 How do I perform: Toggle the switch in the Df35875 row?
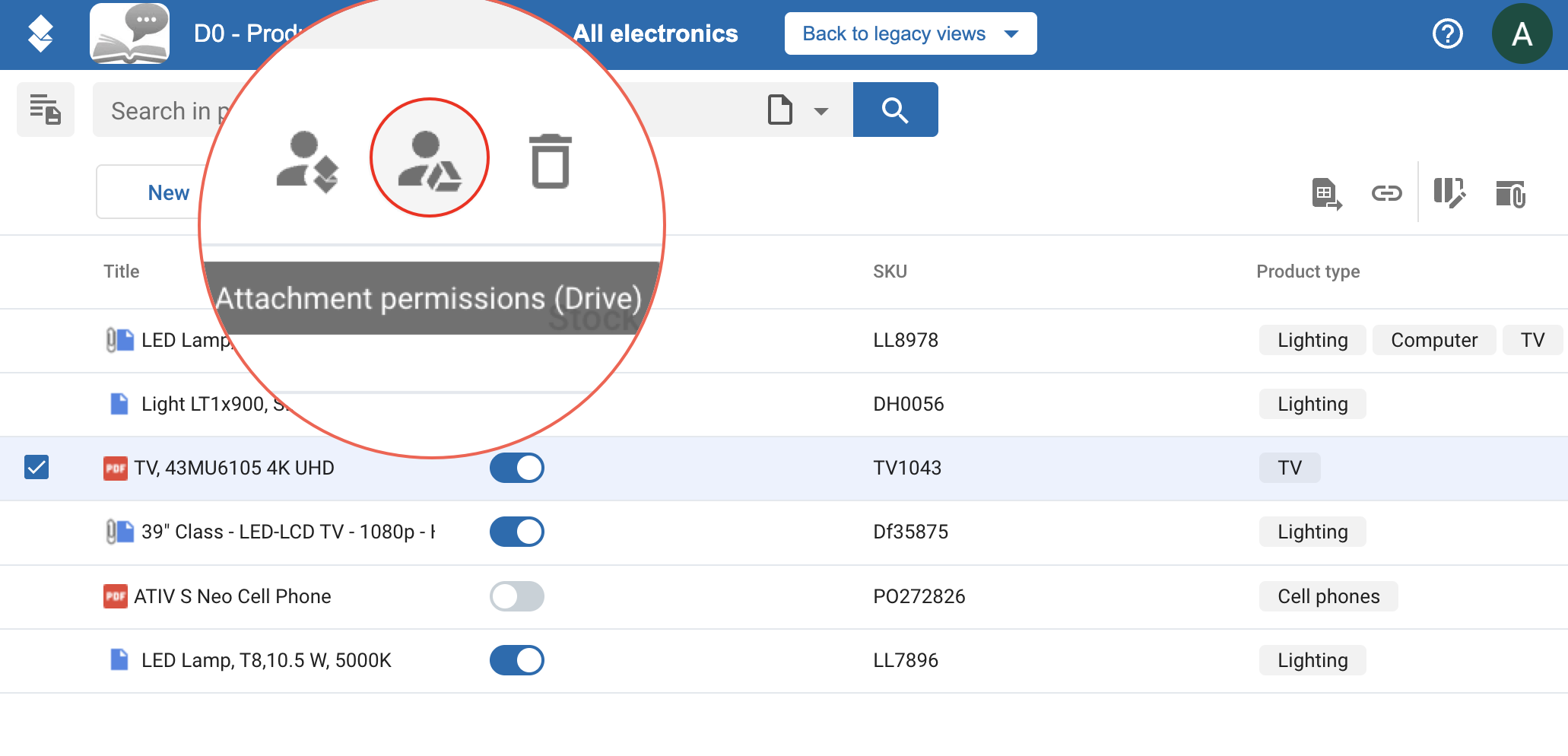517,532
